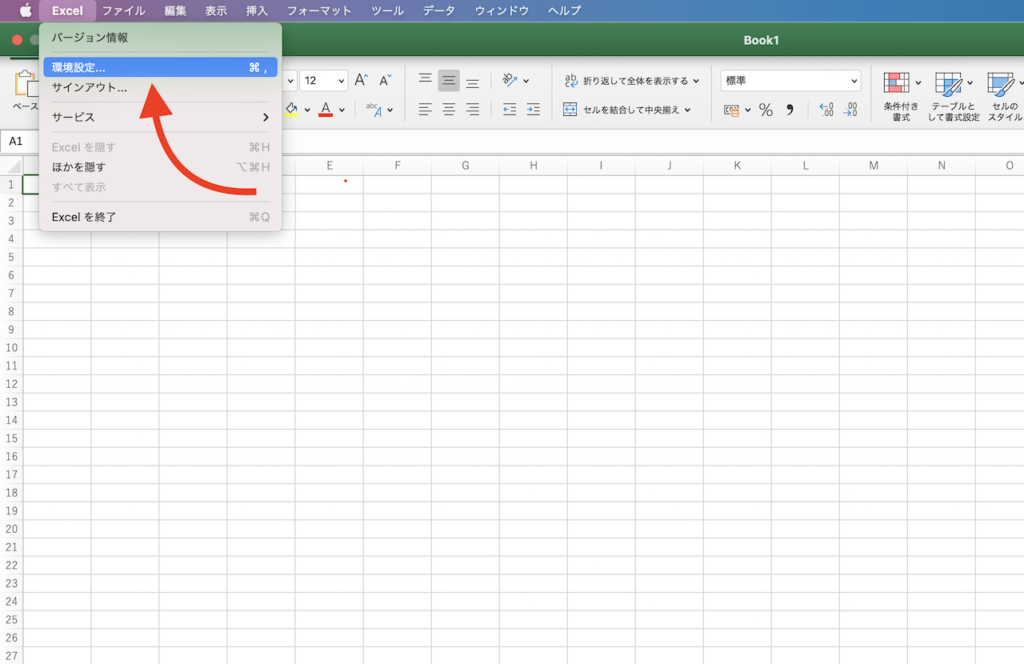Click サインアウト... to sign out

(x=89, y=88)
